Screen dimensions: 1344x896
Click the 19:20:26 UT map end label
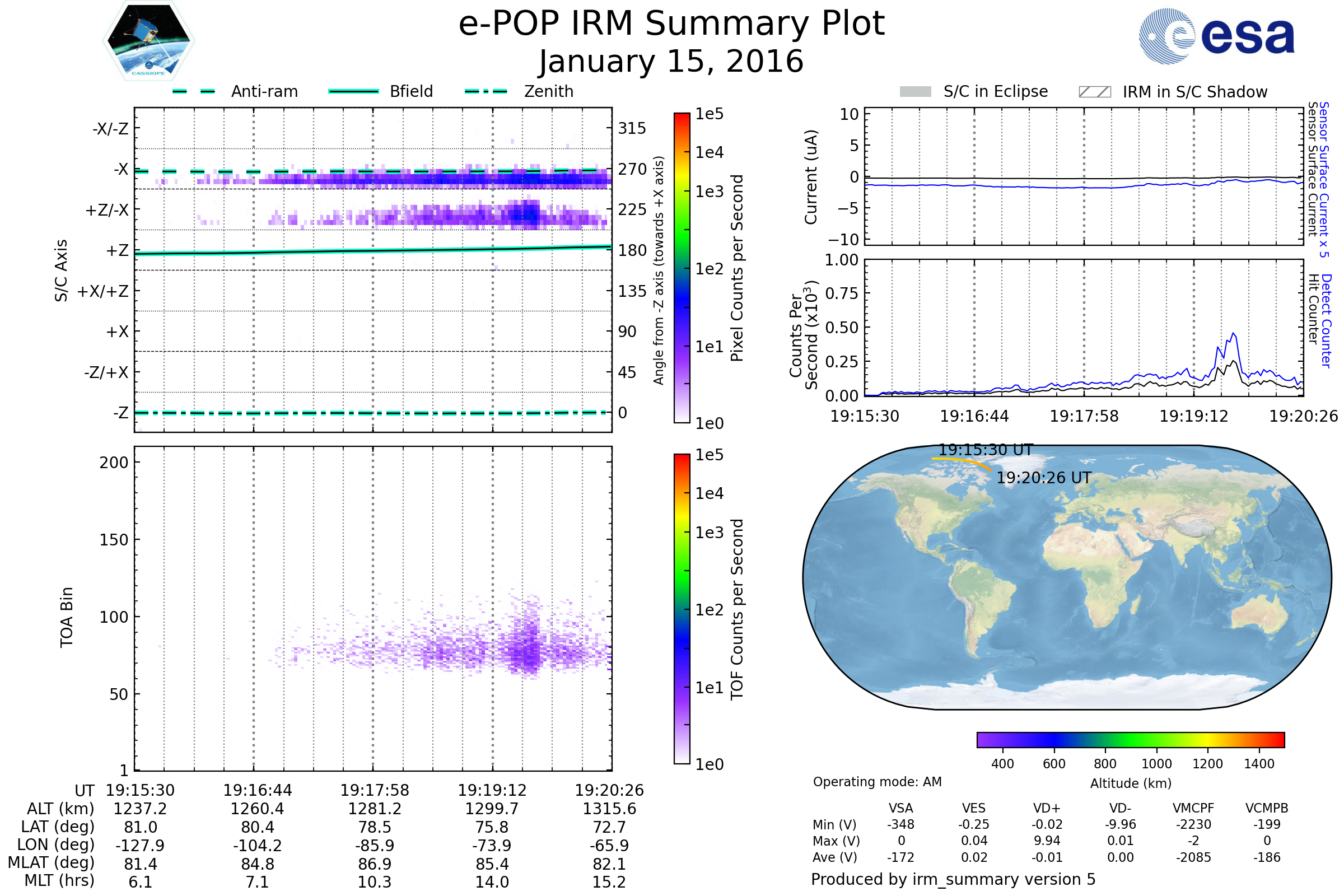tap(1043, 478)
